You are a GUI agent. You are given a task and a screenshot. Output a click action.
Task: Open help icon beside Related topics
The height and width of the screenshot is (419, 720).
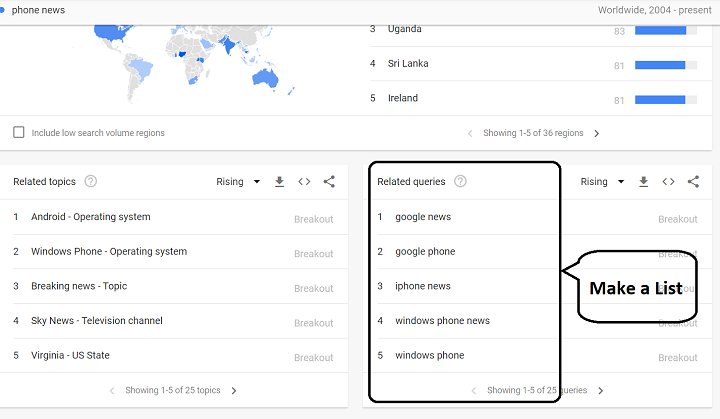point(91,182)
